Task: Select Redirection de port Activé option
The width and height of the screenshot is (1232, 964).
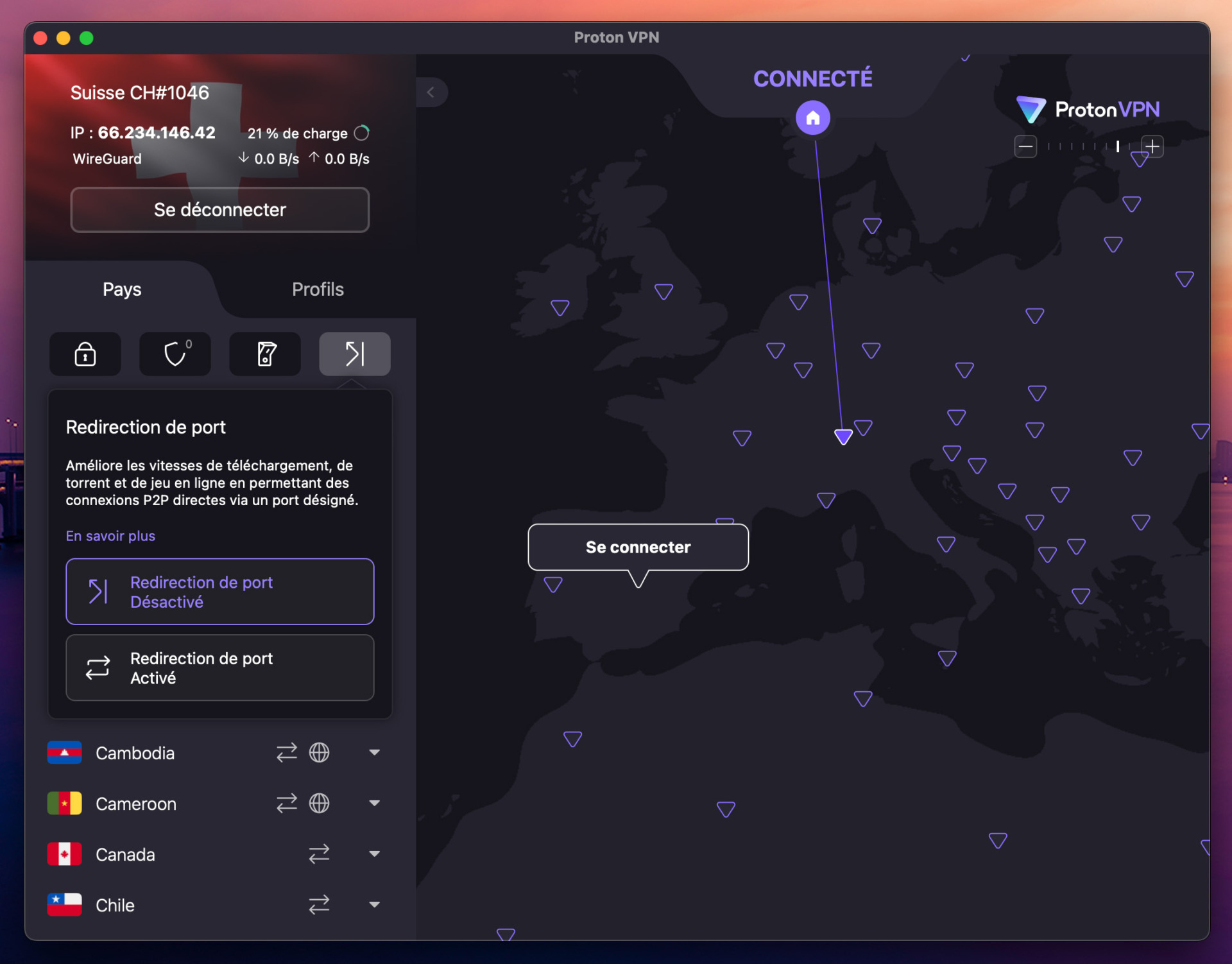Action: (220, 667)
